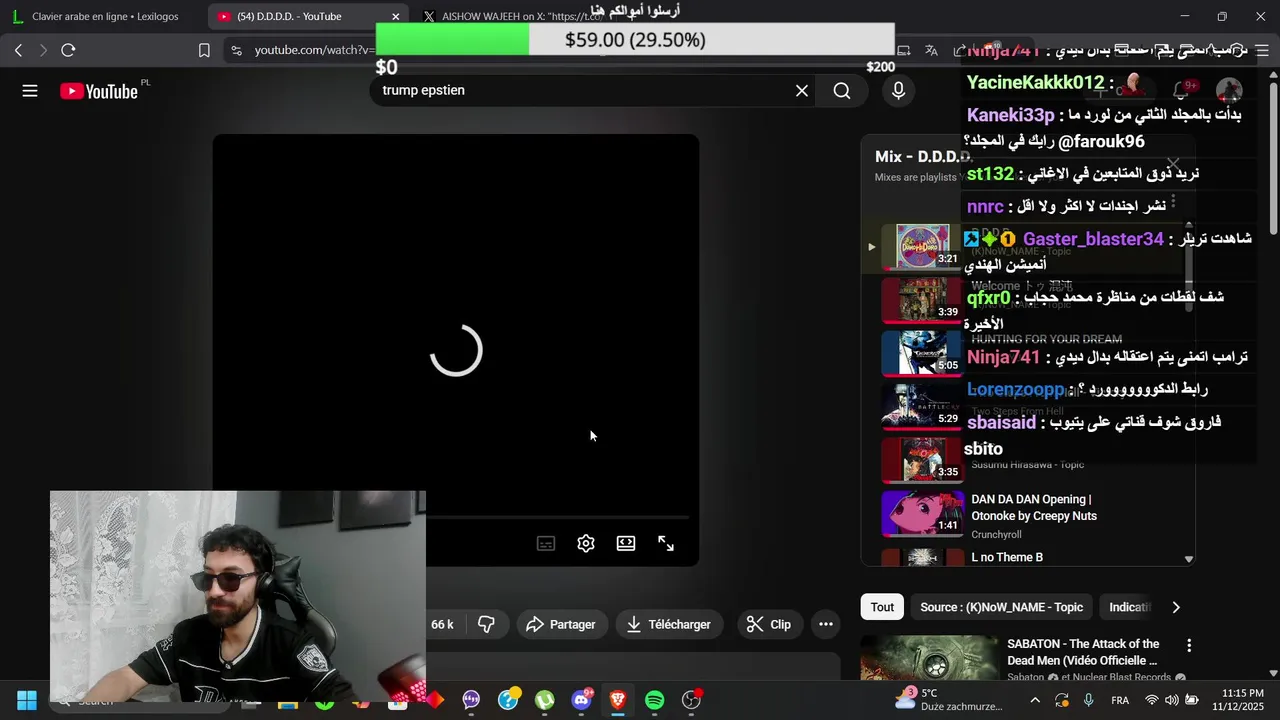
Task: Reload the page in the browser
Action: (x=68, y=50)
